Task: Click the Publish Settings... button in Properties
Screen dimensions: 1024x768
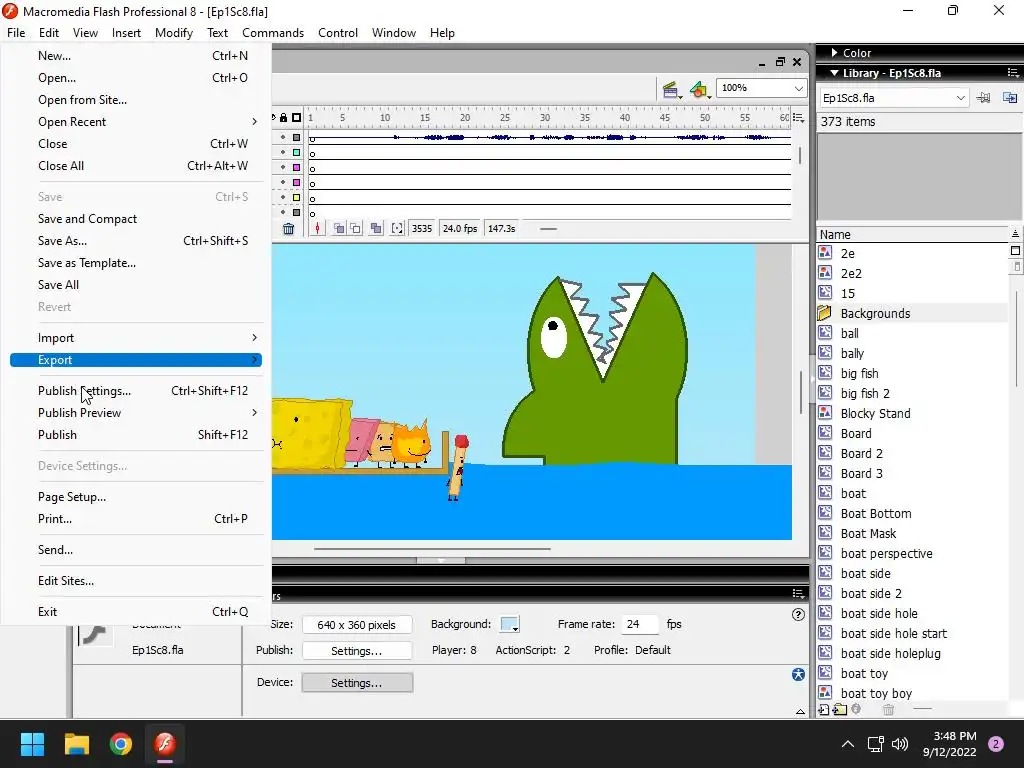Action: [x=357, y=650]
